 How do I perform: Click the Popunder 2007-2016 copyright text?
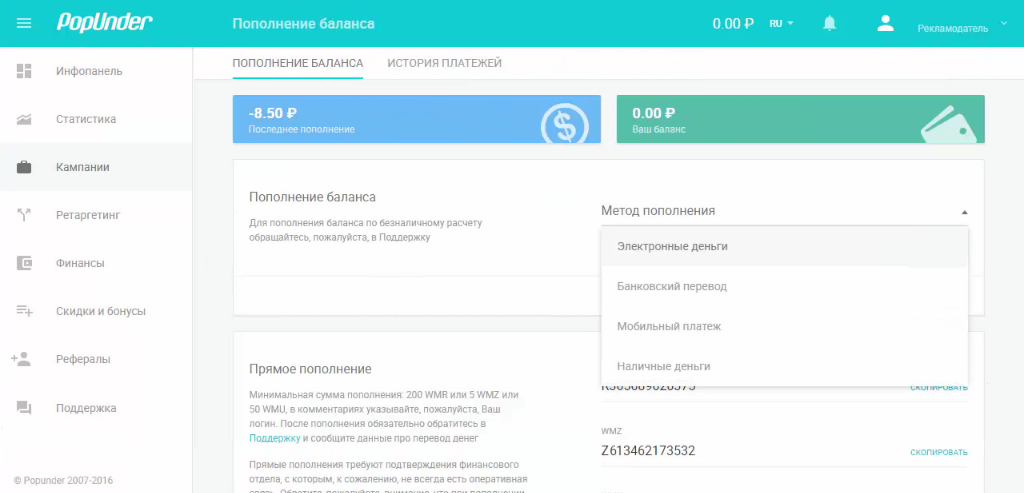(63, 480)
